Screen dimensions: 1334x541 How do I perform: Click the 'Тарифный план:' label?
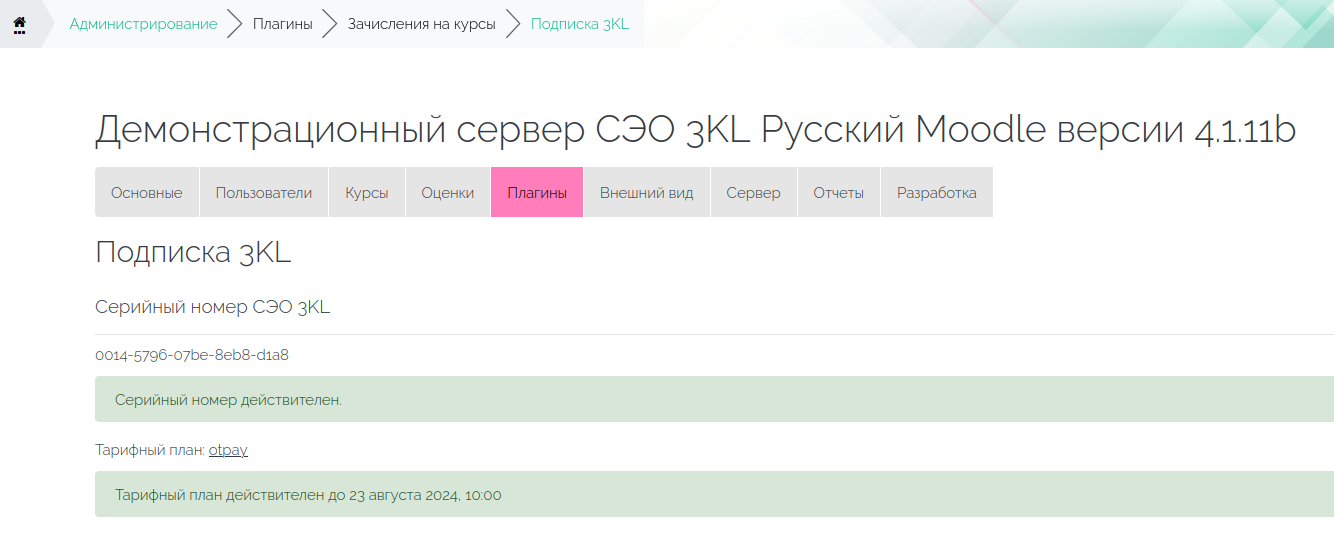[x=150, y=450]
